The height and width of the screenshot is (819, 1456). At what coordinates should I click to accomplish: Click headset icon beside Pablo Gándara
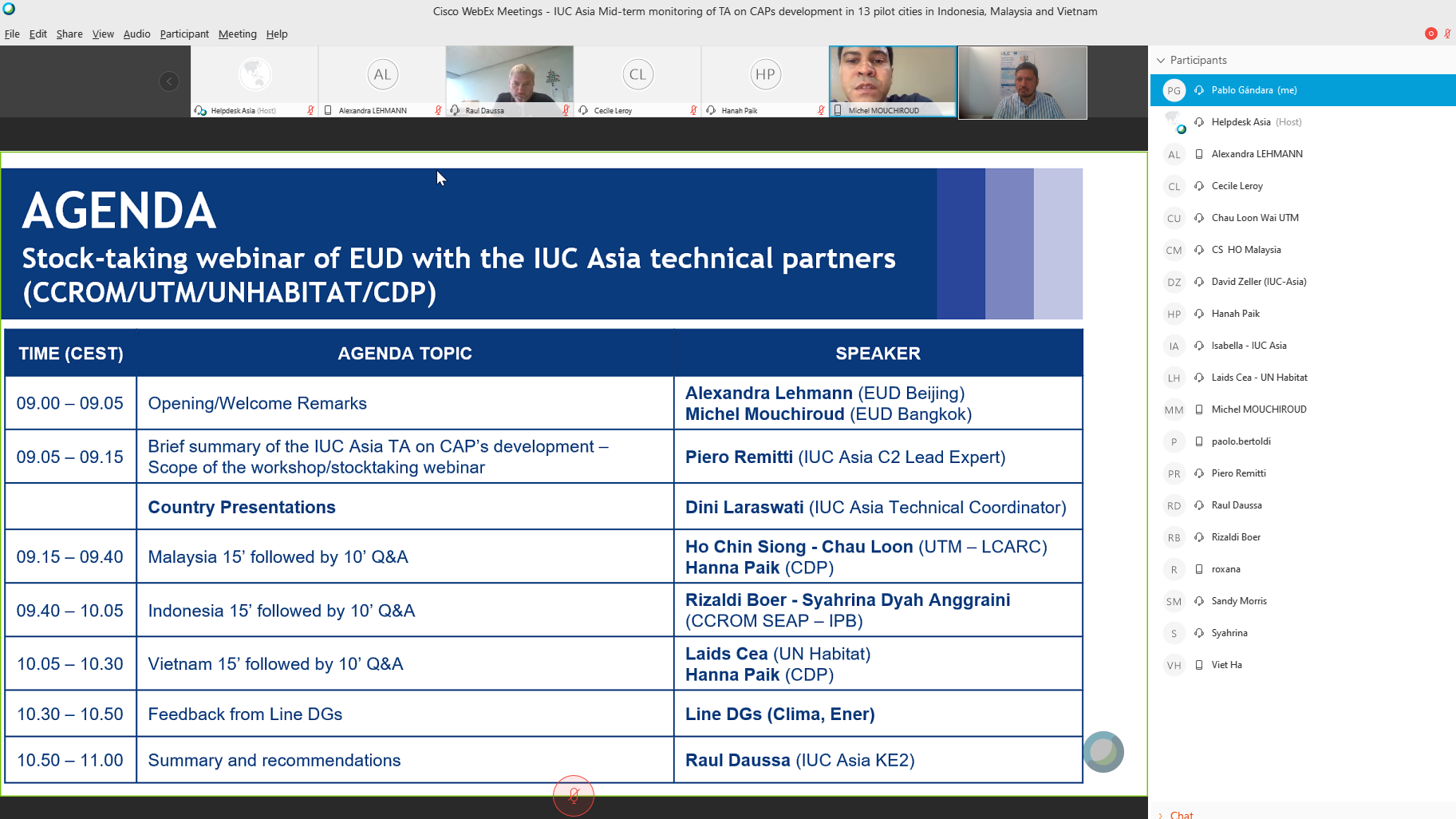(x=1198, y=90)
